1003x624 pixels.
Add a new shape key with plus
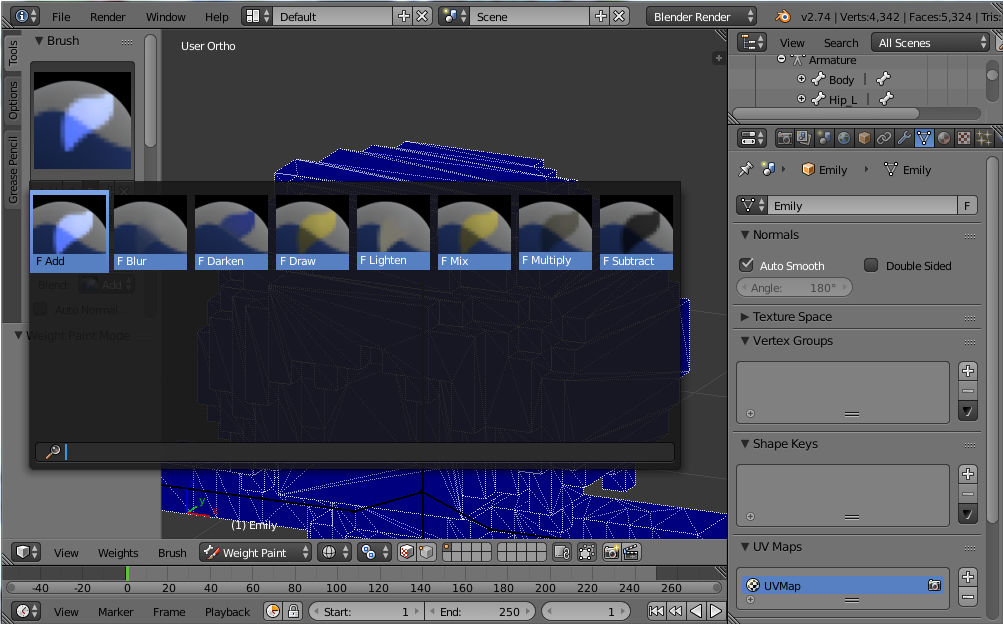(968, 474)
